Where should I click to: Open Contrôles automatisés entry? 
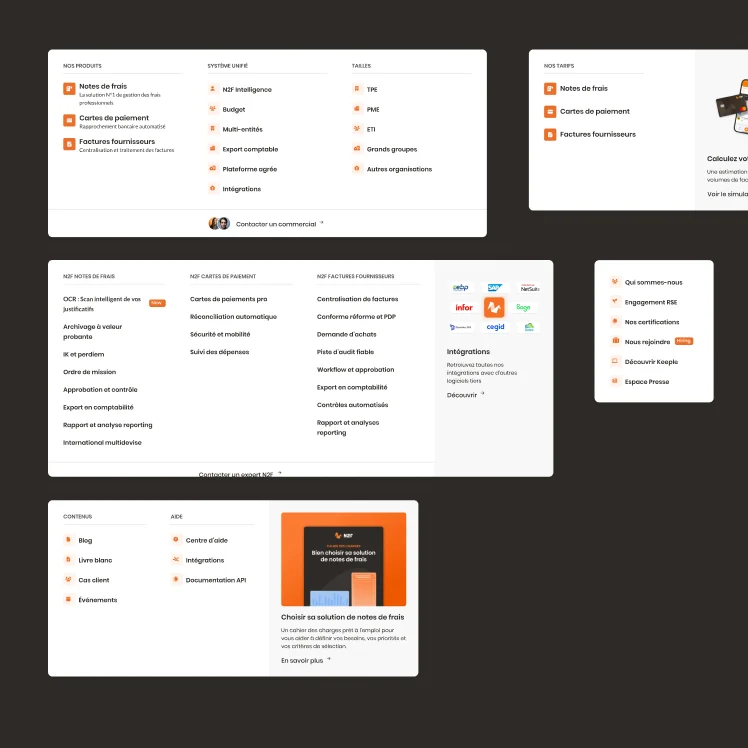[353, 405]
